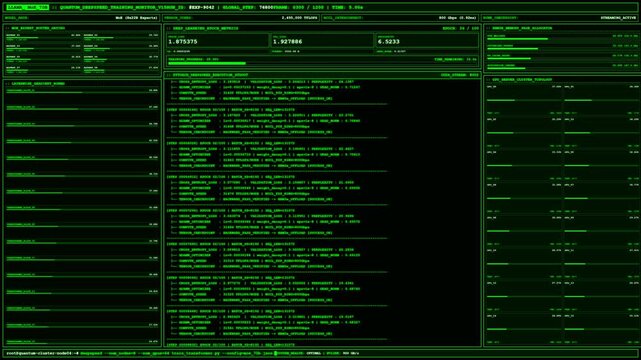Screen dimensions: 641x360
Task: Click the 800 Gbps (0.92ms) interconnect value
Action: [x=457, y=18]
